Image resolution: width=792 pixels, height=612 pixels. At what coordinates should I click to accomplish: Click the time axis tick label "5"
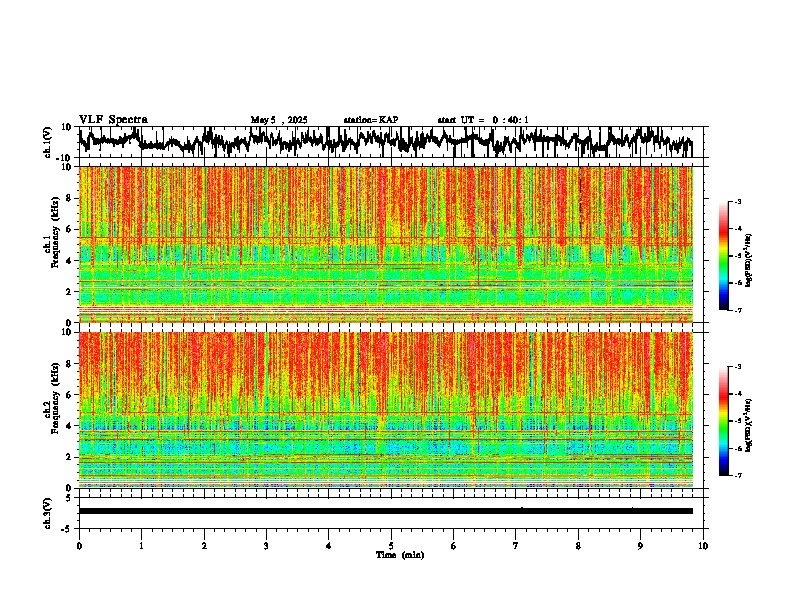[x=391, y=546]
